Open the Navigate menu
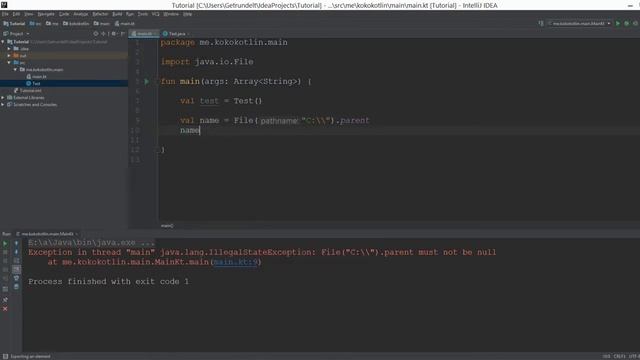This screenshot has width=640, height=360. tap(46, 14)
